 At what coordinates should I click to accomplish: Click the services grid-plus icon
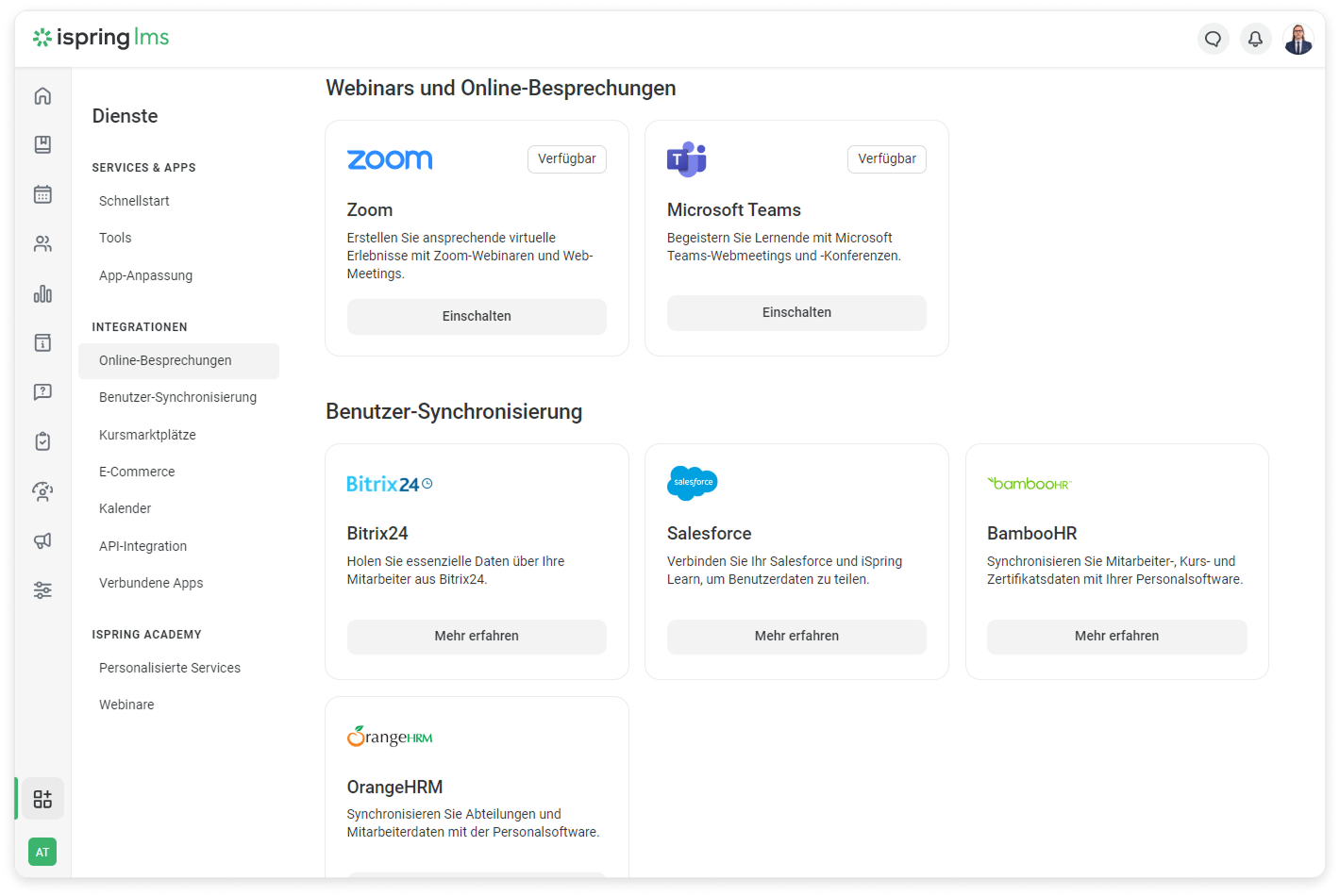[42, 799]
